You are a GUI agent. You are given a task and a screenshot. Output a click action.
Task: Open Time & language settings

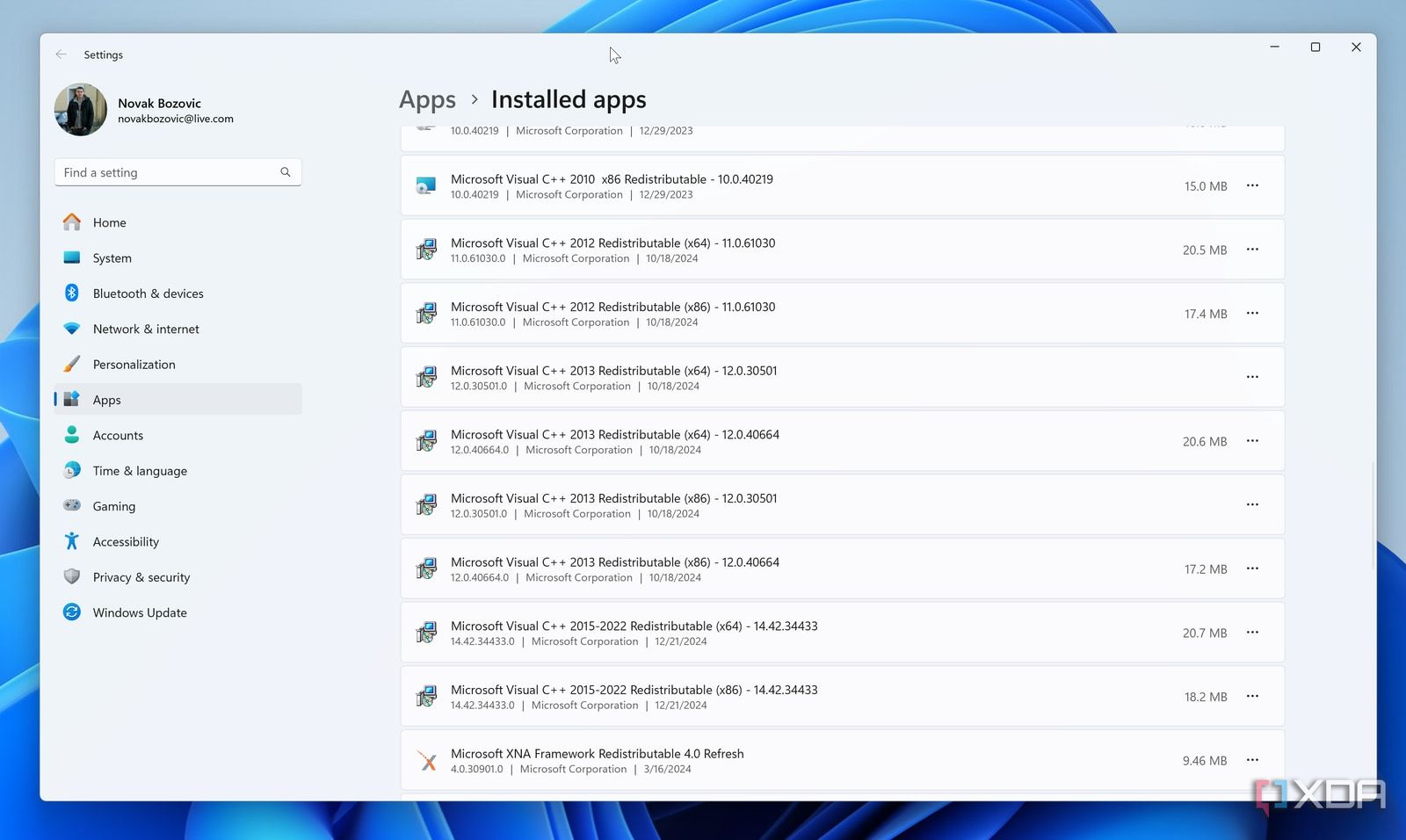(x=178, y=471)
